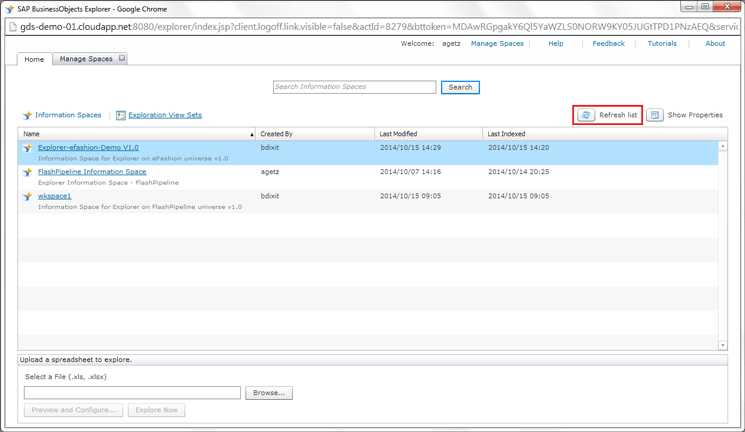Image resolution: width=745 pixels, height=432 pixels.
Task: Click the Show Properties icon
Action: [x=655, y=115]
